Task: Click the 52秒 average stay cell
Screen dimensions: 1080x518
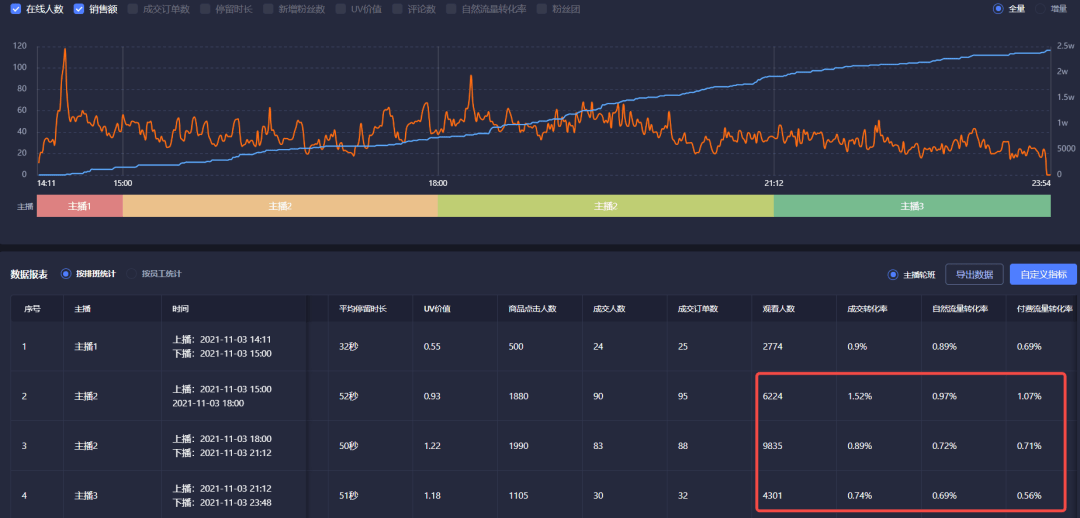Action: coord(349,396)
